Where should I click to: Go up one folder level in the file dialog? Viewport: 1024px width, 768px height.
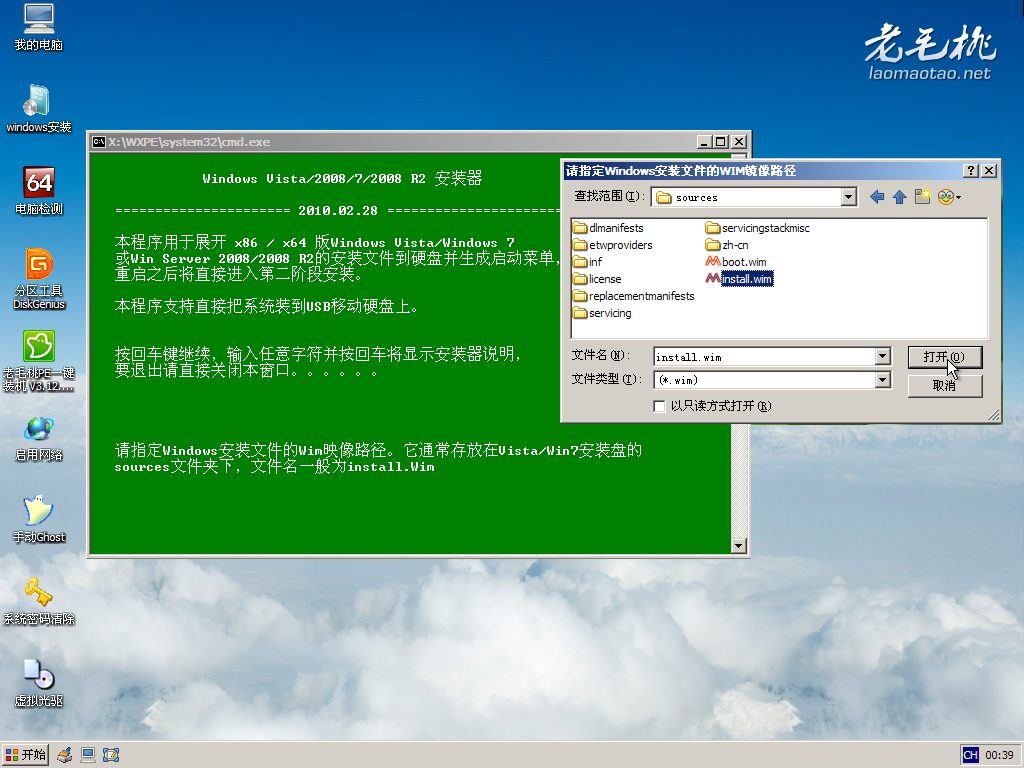pos(899,197)
